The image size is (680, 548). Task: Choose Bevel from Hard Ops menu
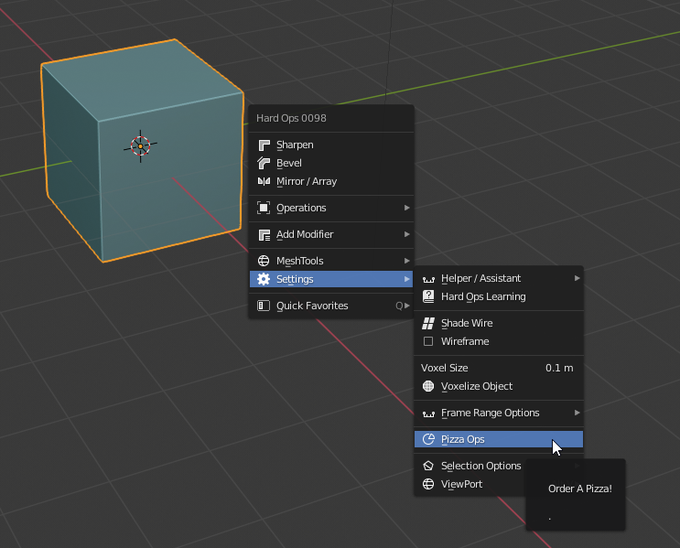pyautogui.click(x=331, y=163)
